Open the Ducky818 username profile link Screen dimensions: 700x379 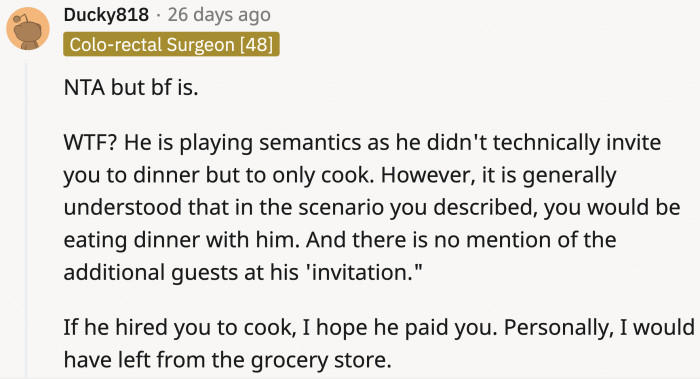tap(106, 15)
